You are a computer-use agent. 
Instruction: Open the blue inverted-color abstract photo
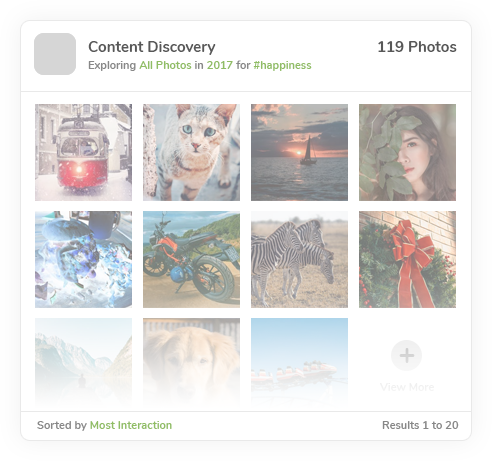tap(83, 259)
